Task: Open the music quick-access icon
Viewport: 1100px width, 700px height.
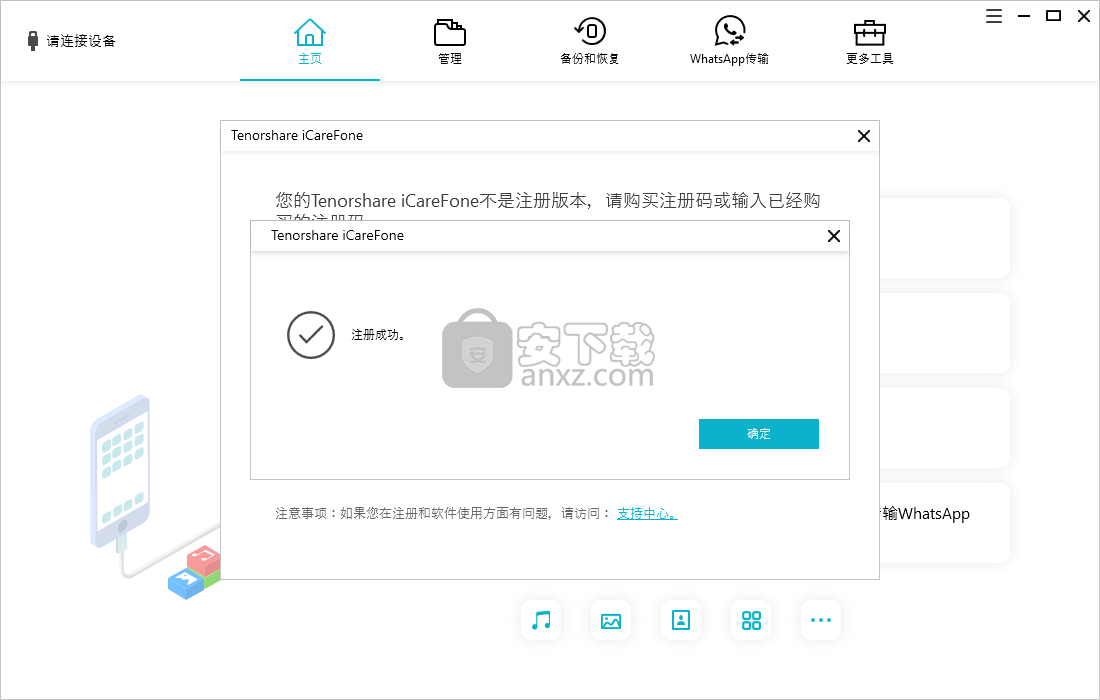Action: 541,620
